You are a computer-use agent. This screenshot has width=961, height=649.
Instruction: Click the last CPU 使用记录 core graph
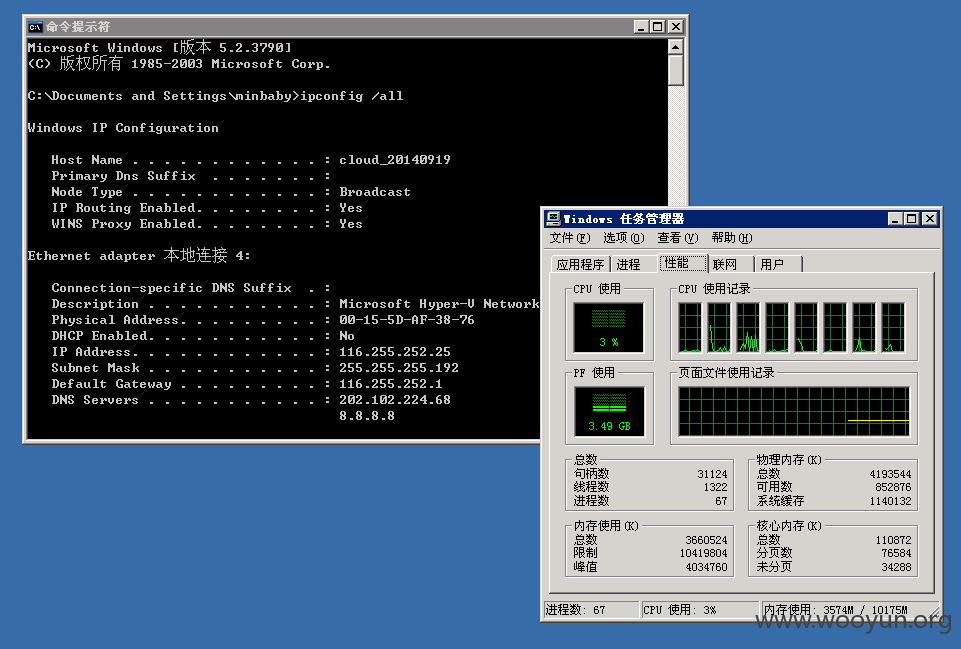click(x=893, y=327)
